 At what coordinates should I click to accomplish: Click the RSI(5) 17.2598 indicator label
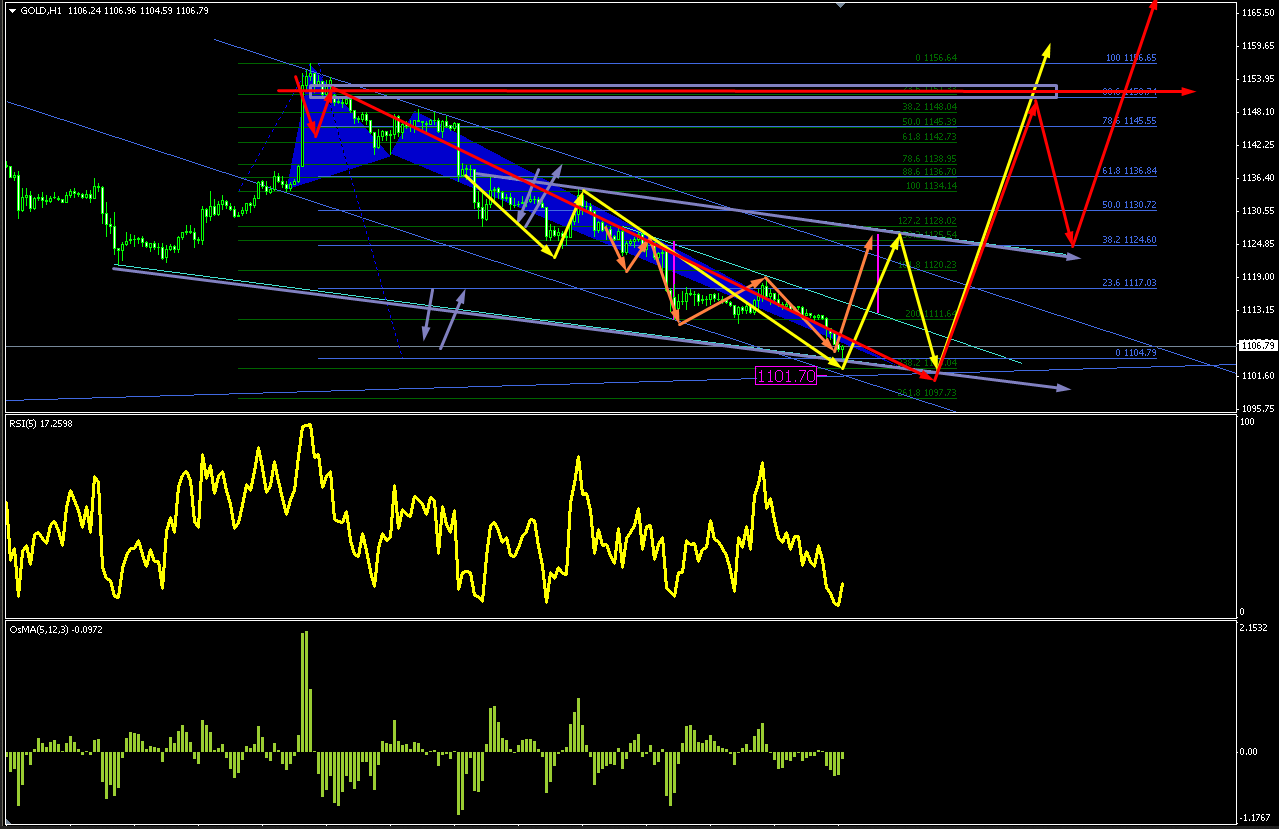click(x=41, y=423)
